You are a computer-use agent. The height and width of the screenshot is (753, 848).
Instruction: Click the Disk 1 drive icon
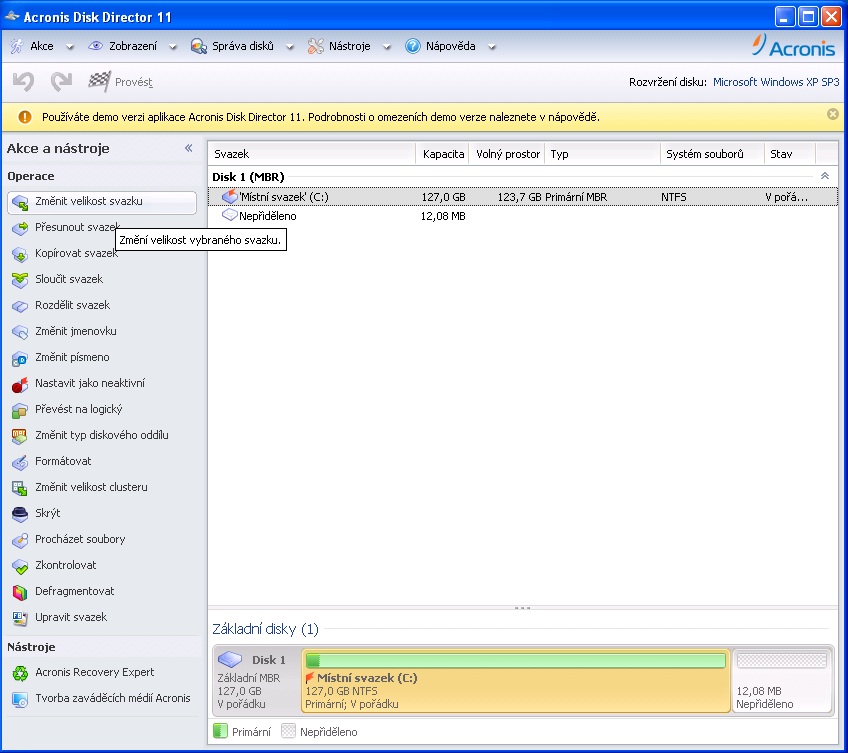pyautogui.click(x=230, y=660)
